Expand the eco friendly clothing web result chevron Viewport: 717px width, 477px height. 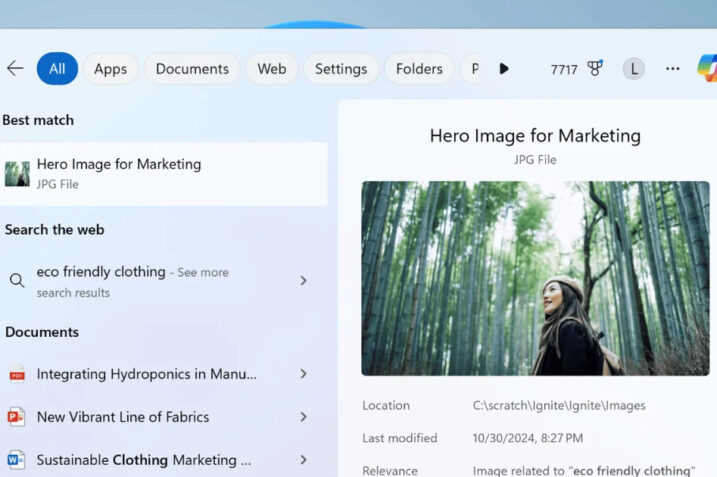coord(303,281)
